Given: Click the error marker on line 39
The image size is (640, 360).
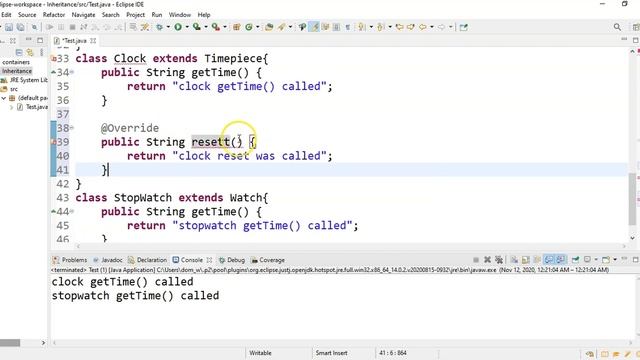Looking at the screenshot, I should (x=53, y=142).
